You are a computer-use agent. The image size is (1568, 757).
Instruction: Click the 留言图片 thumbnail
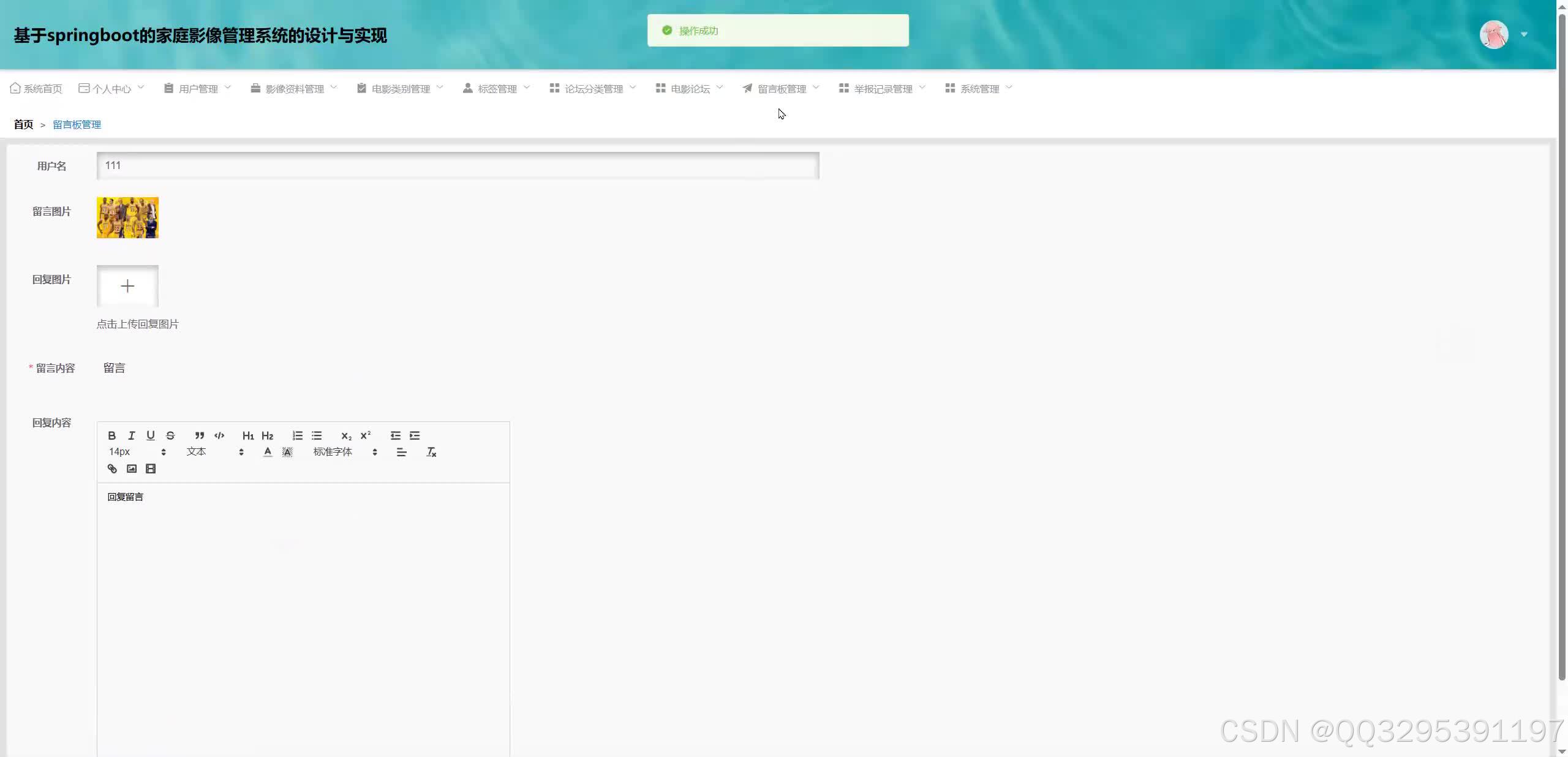click(127, 217)
